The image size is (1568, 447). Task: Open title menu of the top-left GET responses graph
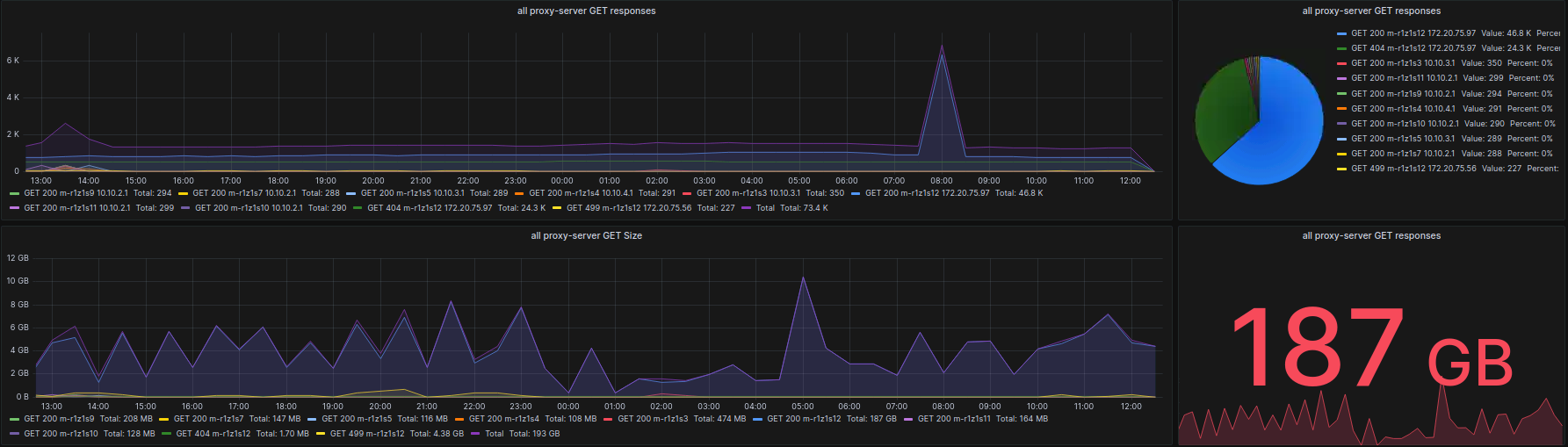click(x=586, y=11)
